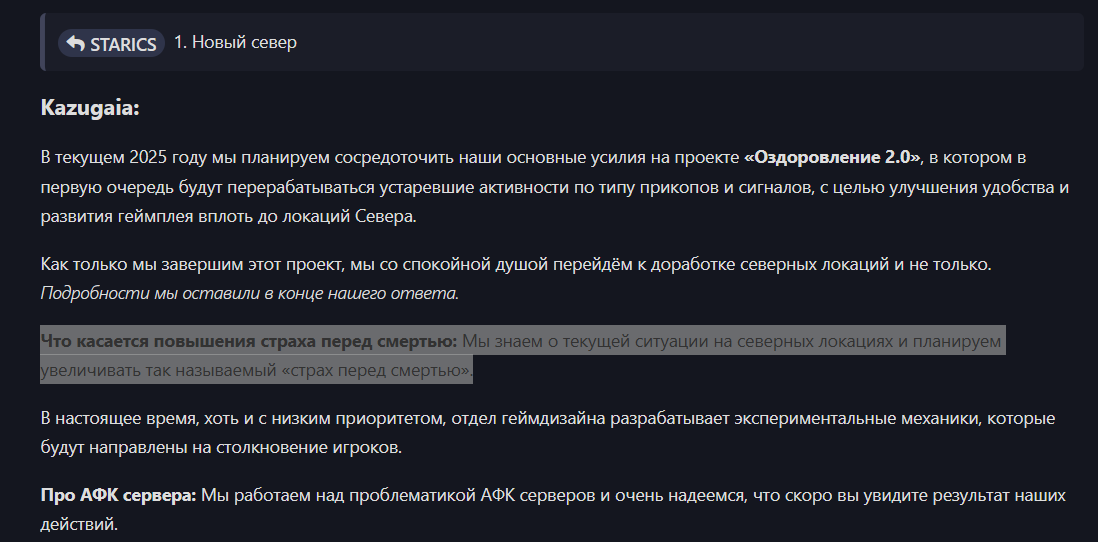
Task: Click the reply arrow icon beside STARICS
Action: [x=75, y=43]
